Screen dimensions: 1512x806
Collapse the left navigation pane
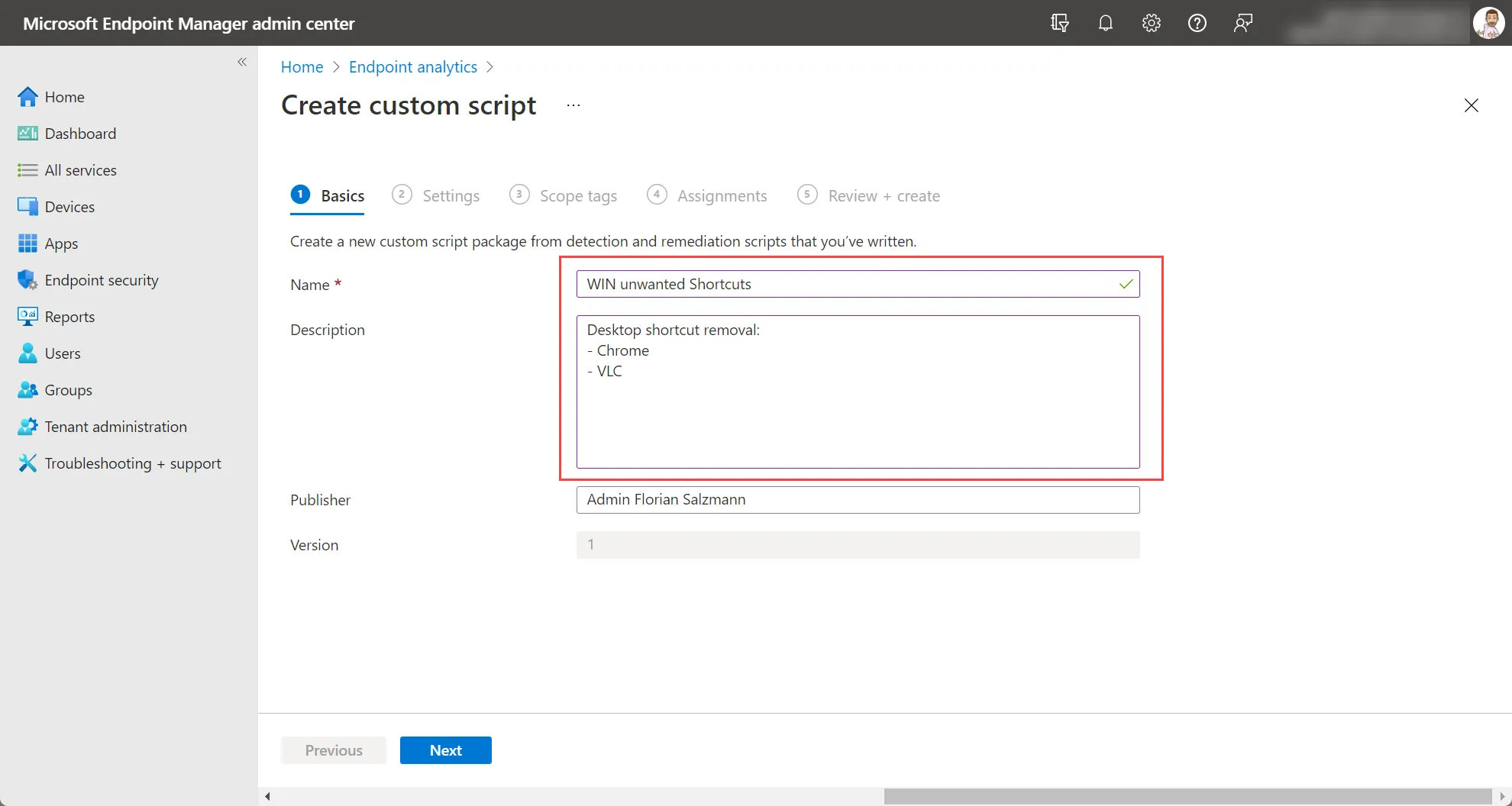[x=242, y=62]
